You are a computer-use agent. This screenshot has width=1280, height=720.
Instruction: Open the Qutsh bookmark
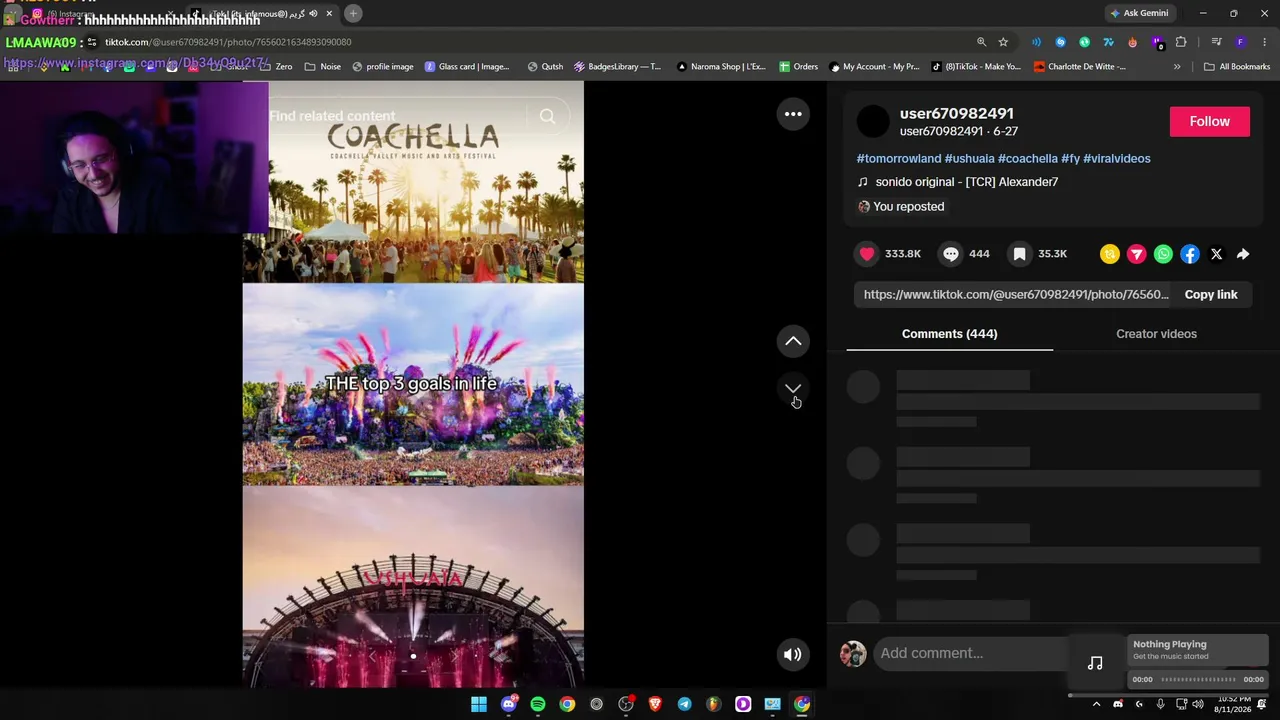pos(545,67)
